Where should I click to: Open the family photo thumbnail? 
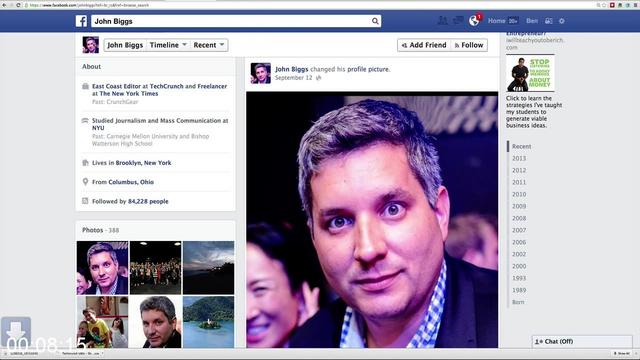tap(102, 322)
